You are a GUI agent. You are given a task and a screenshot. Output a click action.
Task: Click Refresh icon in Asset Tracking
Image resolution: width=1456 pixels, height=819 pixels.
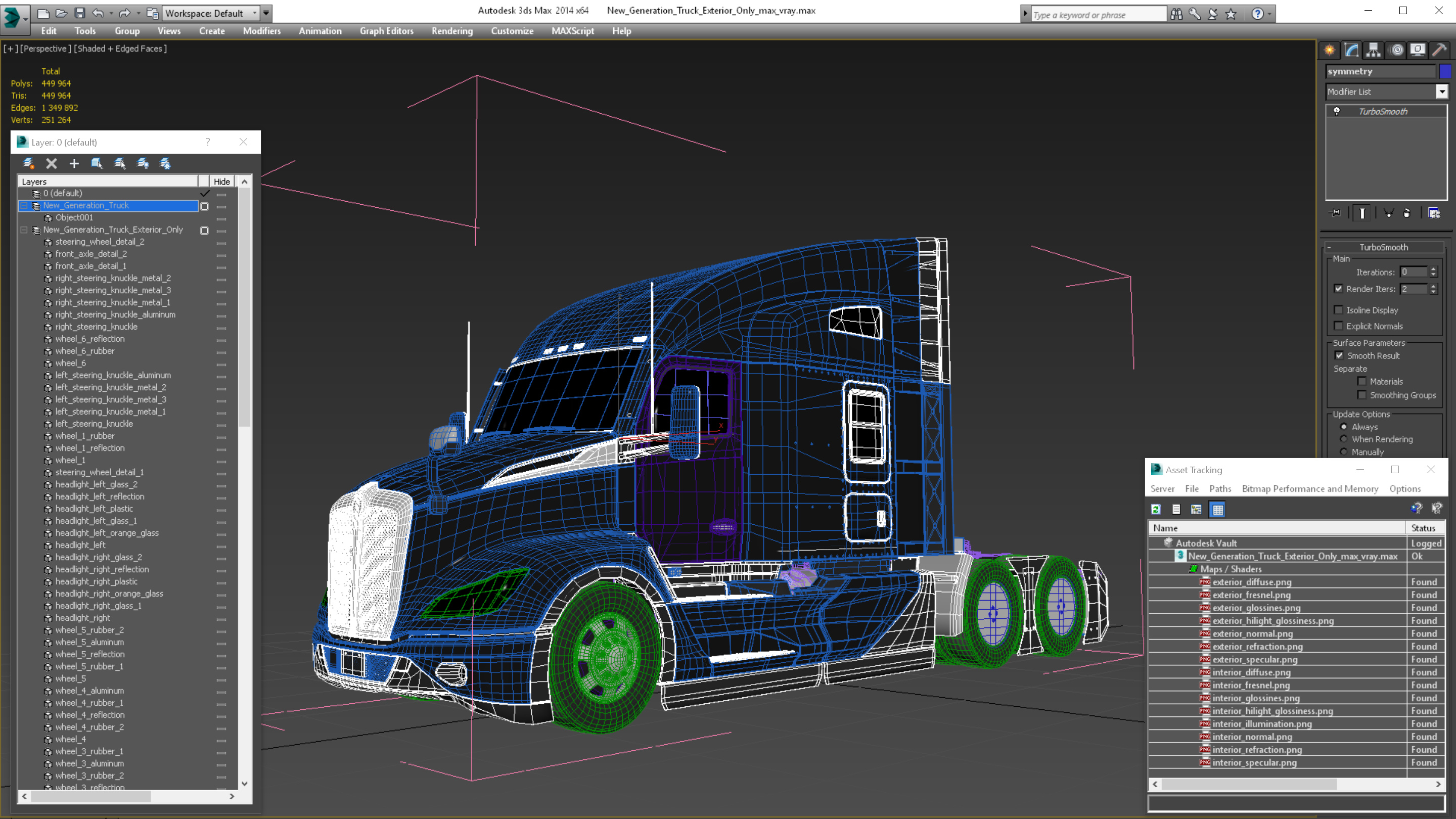pyautogui.click(x=1156, y=509)
